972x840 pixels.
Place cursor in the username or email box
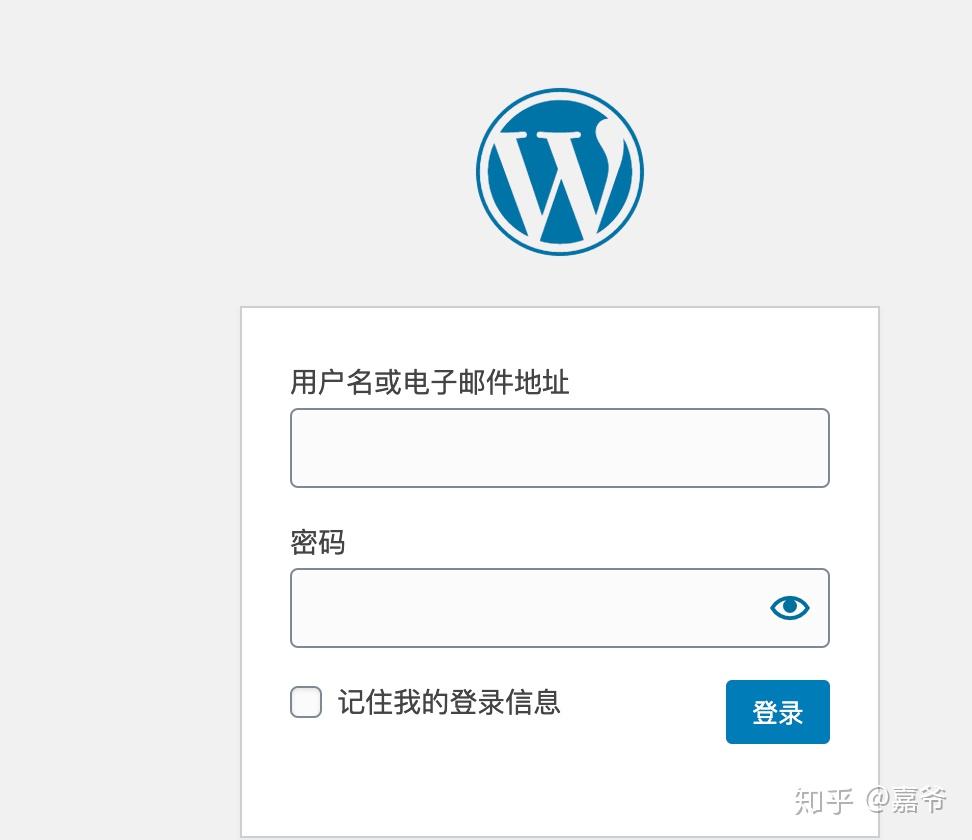coord(559,448)
